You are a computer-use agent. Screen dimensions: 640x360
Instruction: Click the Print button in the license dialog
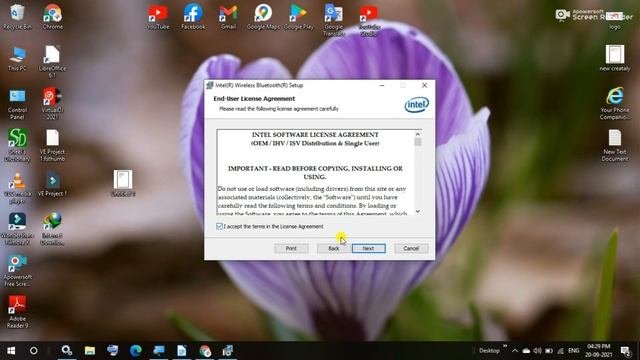[291, 248]
